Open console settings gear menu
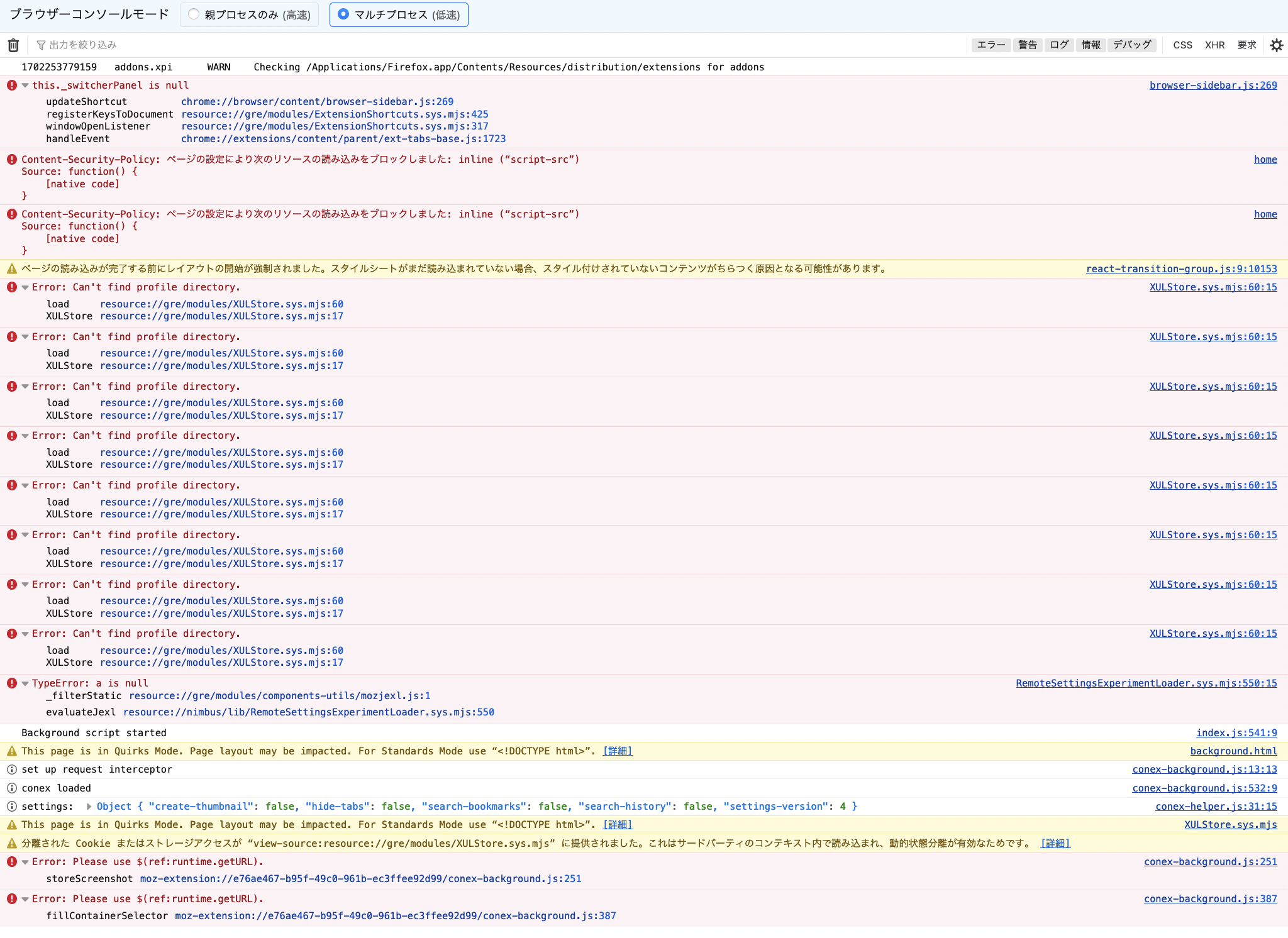This screenshot has width=1288, height=938. pyautogui.click(x=1276, y=45)
